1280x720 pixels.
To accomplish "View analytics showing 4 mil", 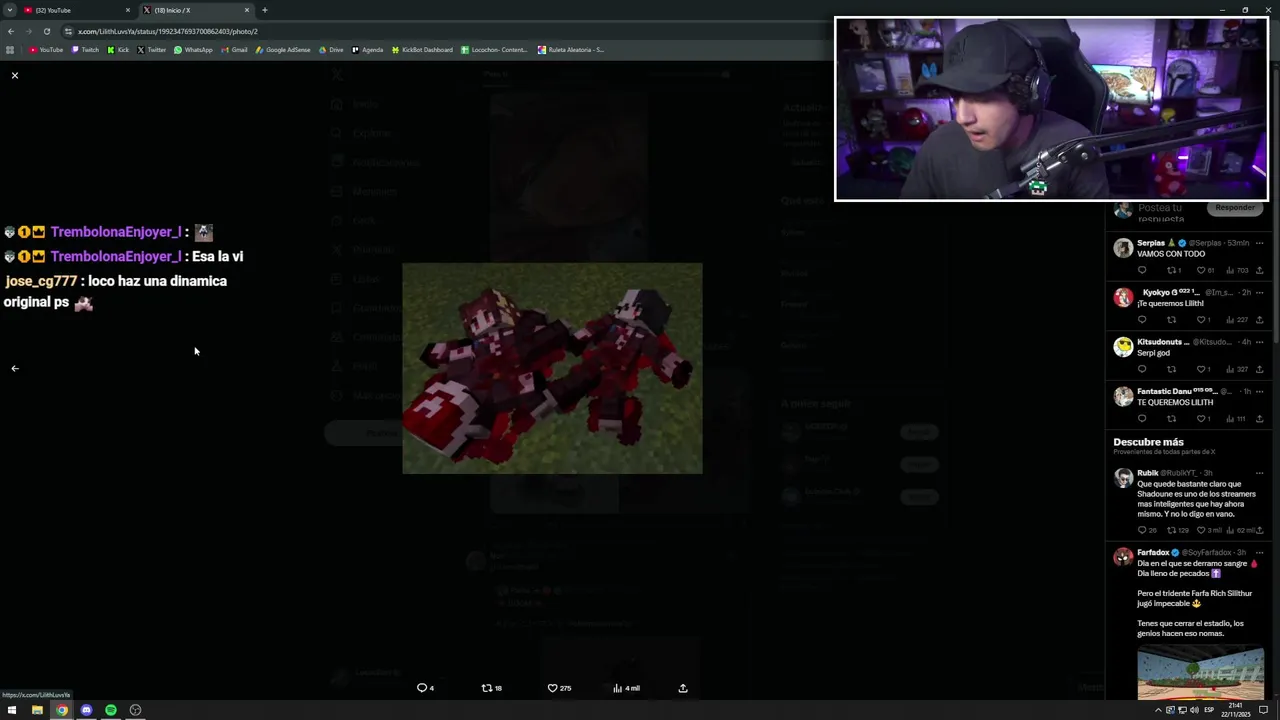I will click(626, 688).
